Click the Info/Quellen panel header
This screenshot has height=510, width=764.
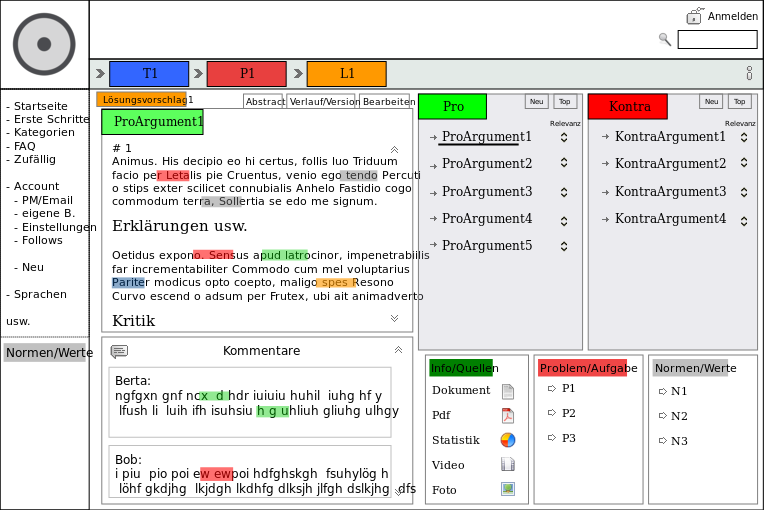click(x=461, y=368)
